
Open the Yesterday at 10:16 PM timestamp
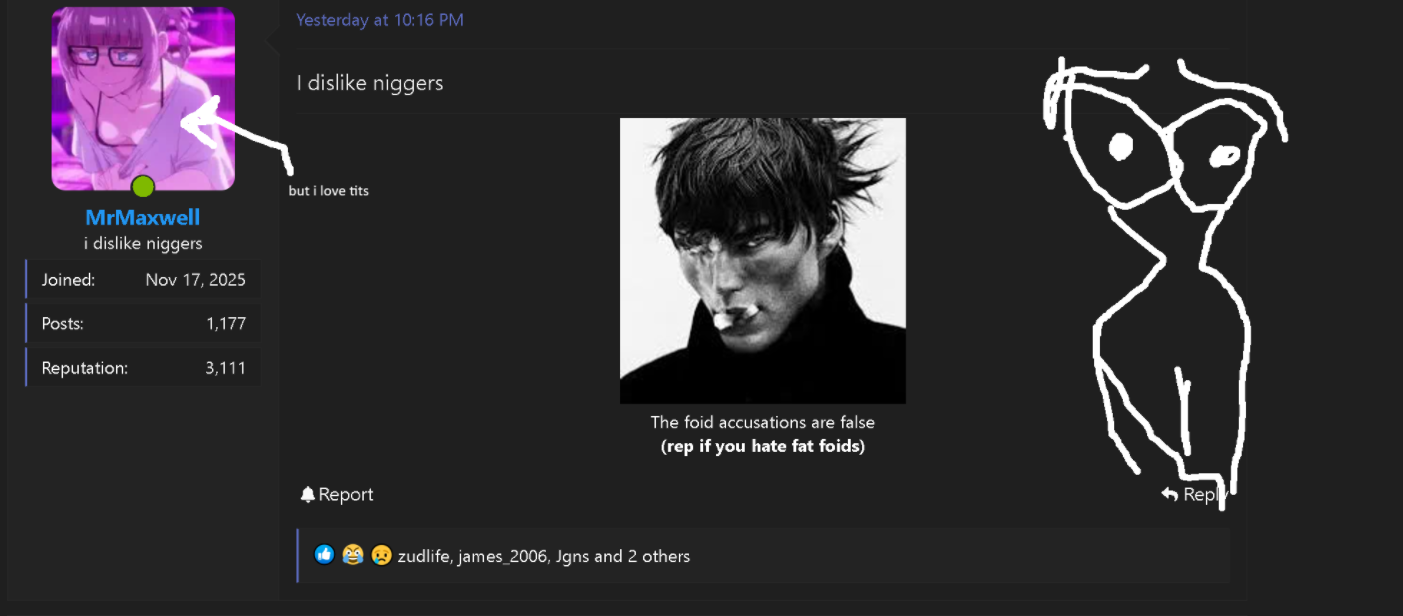380,20
